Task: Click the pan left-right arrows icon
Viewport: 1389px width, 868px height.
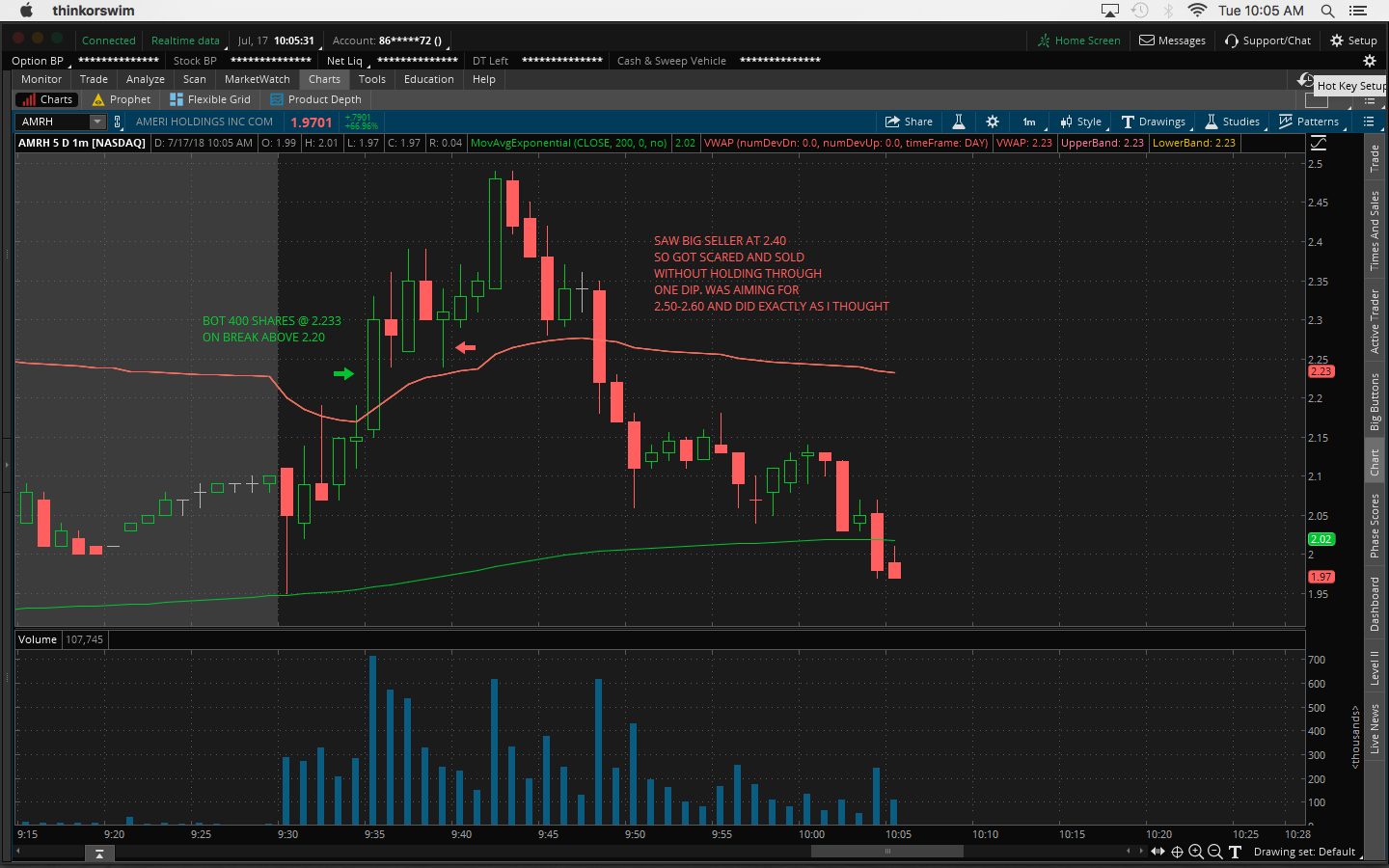Action: click(x=1157, y=852)
